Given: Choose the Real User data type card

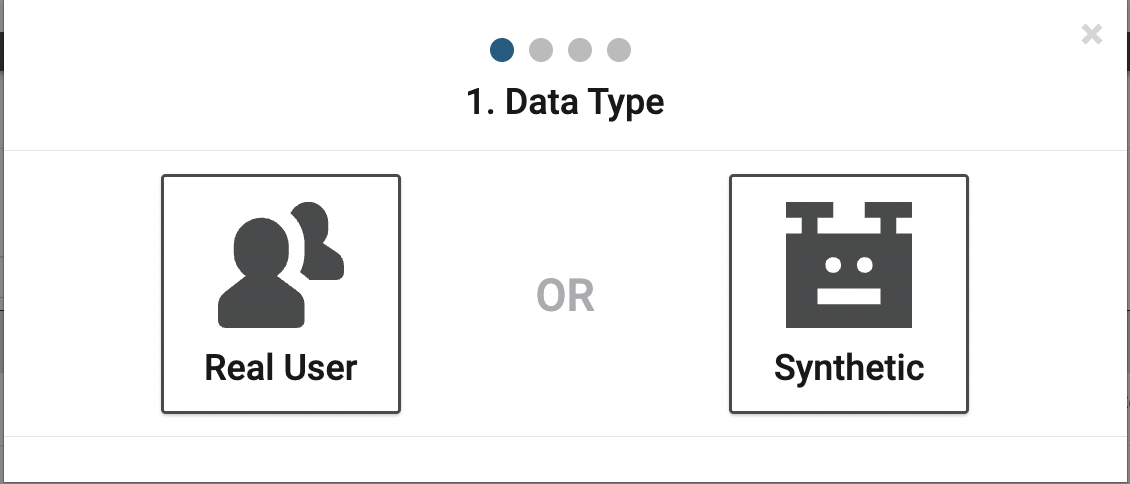Looking at the screenshot, I should (281, 294).
